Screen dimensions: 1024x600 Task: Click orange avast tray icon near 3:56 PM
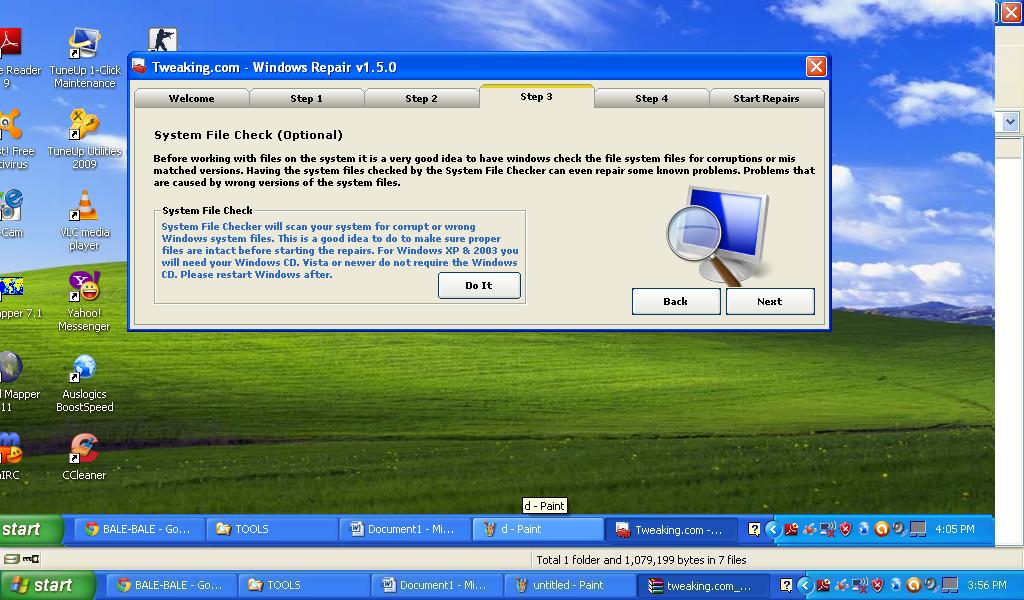pos(914,585)
